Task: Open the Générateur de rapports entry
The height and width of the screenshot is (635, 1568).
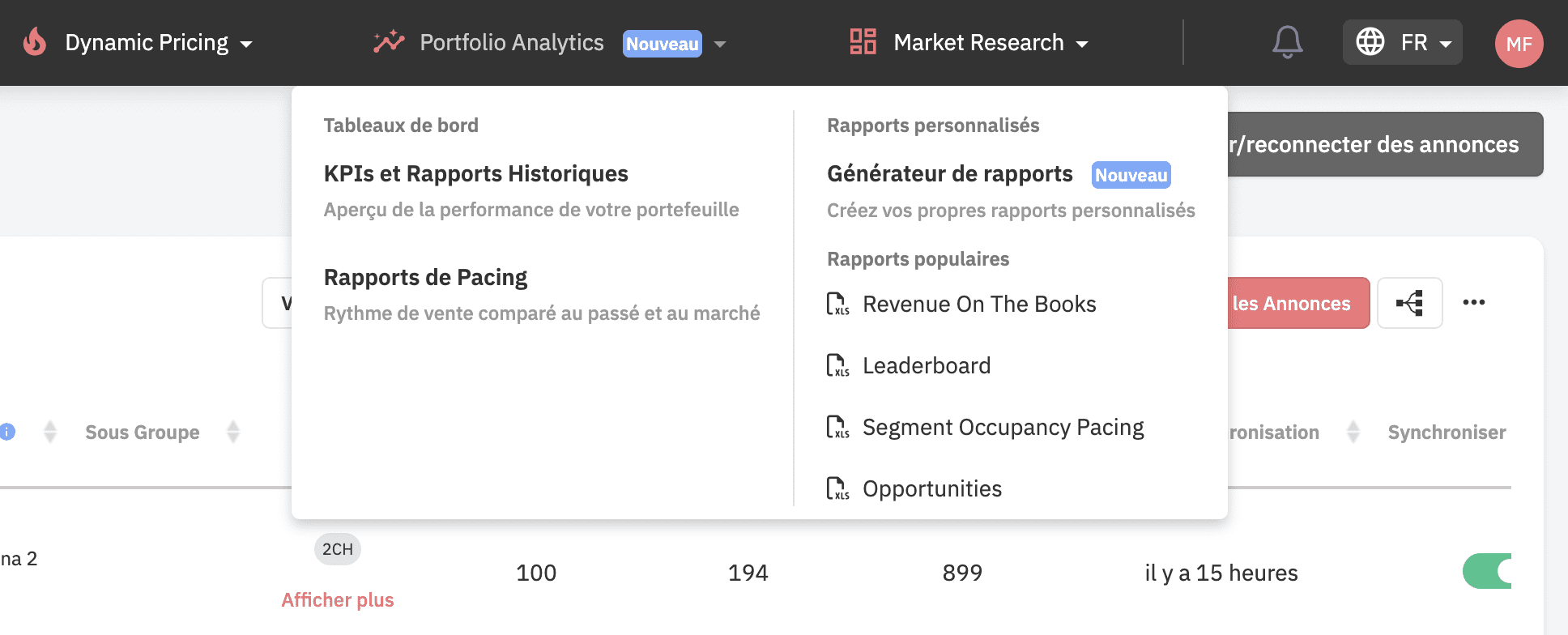Action: point(949,174)
